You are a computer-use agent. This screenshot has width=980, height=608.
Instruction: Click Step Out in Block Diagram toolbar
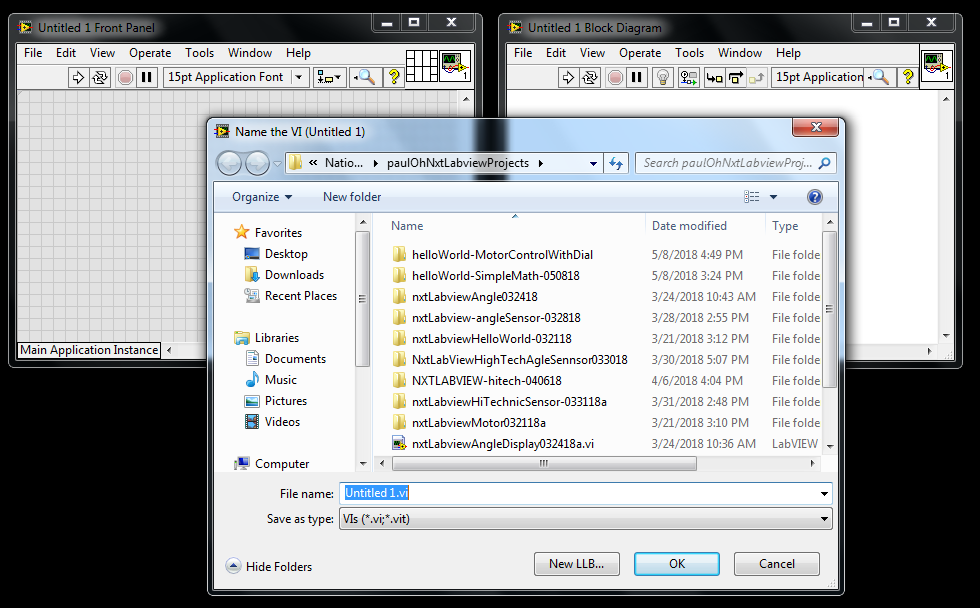(757, 77)
